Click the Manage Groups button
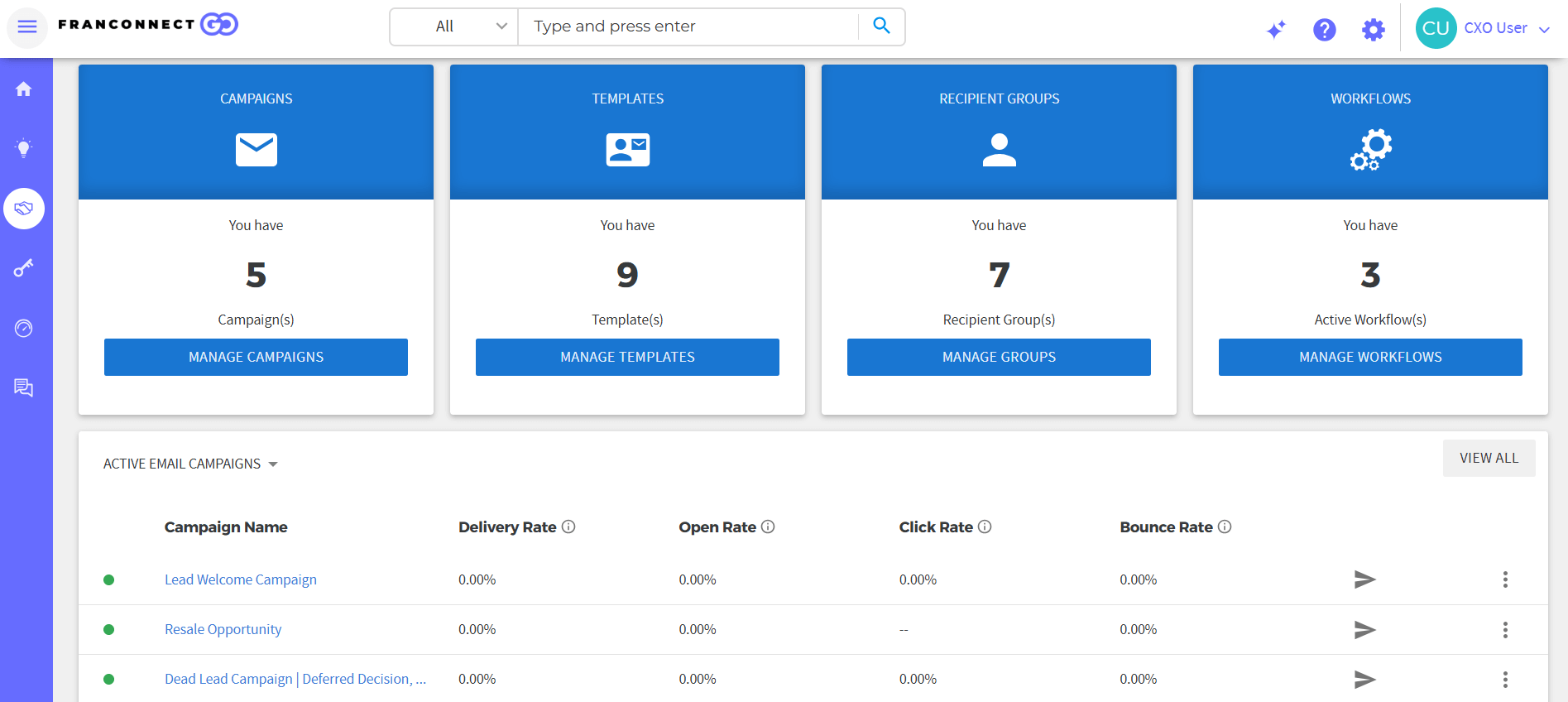The image size is (1568, 702). pos(999,357)
